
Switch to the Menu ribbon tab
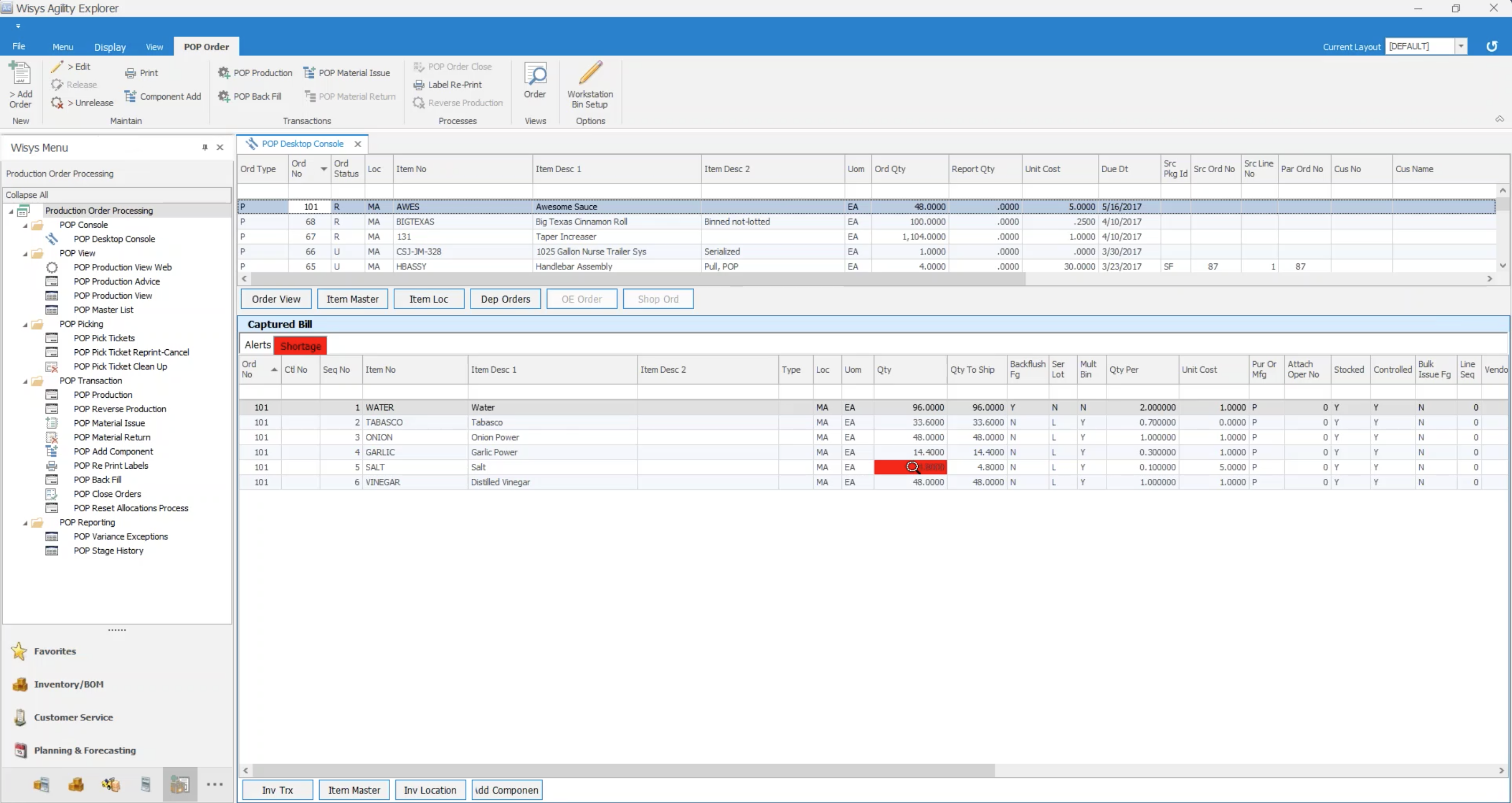63,47
